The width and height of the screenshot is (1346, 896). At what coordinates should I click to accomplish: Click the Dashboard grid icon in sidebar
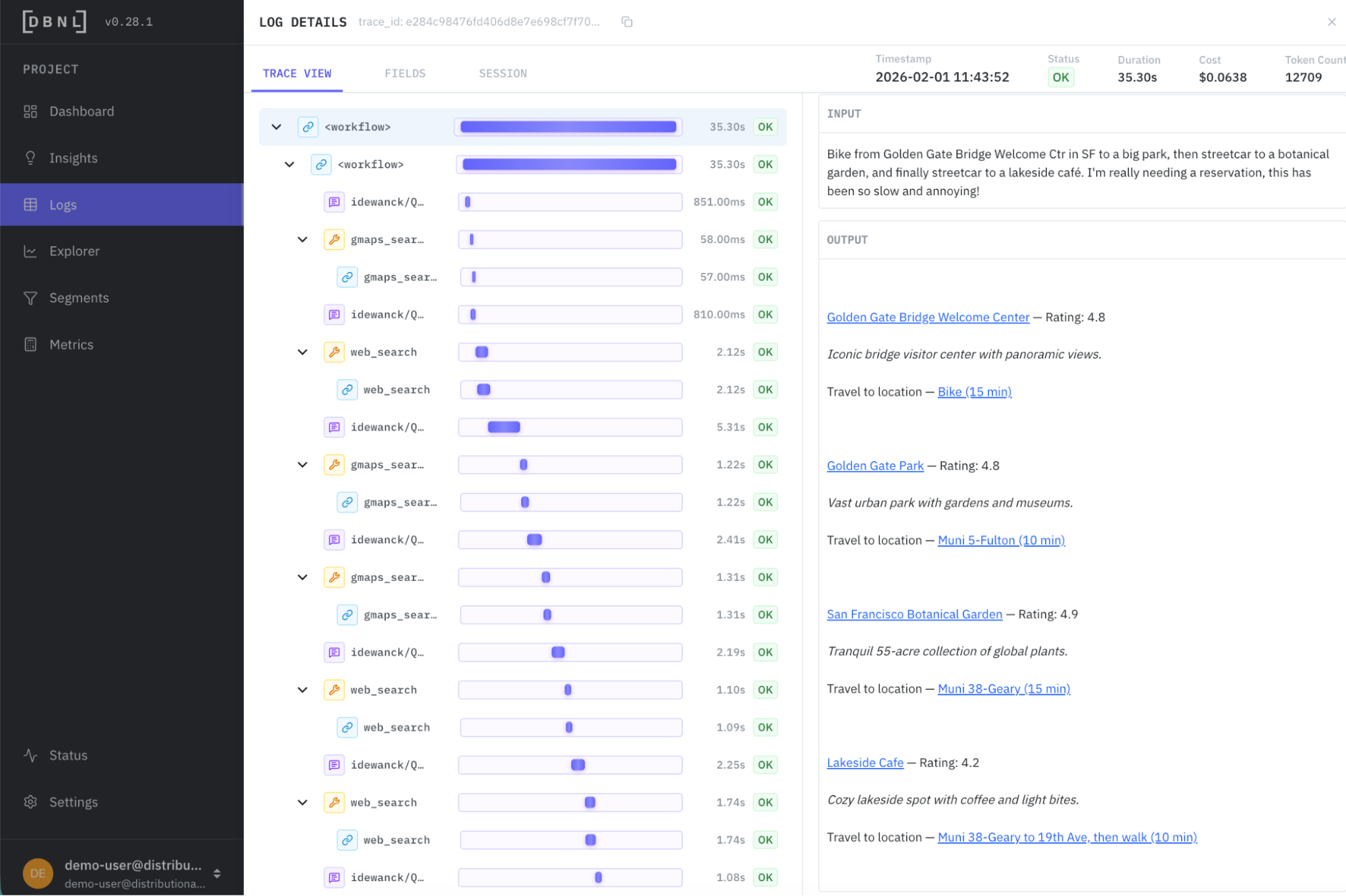[x=30, y=111]
